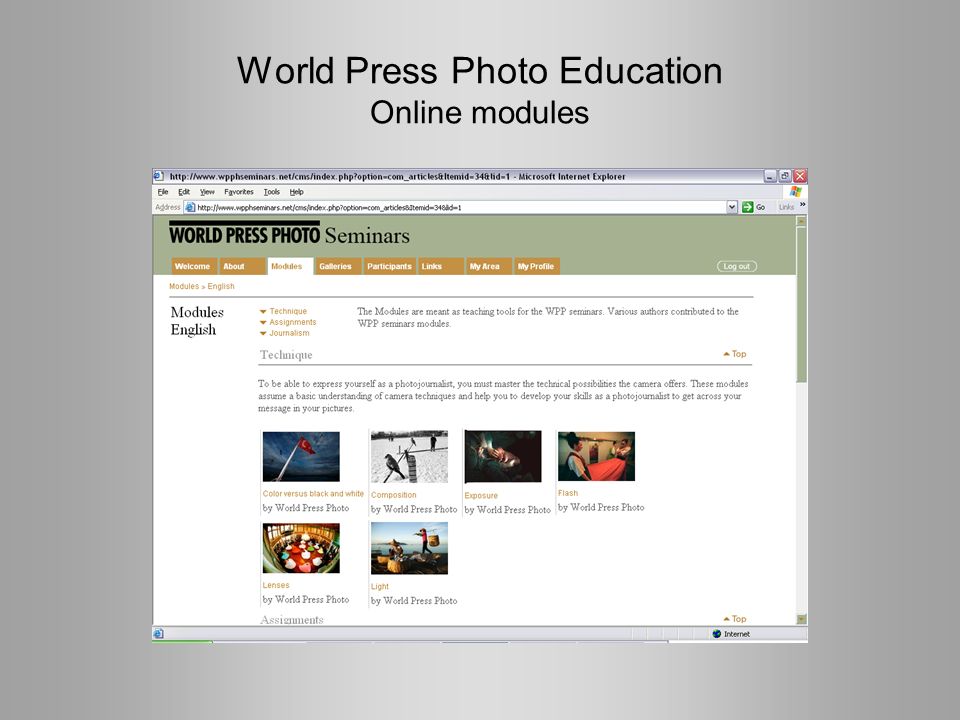Click the Top link beside Technique heading
960x720 pixels.
tap(735, 354)
